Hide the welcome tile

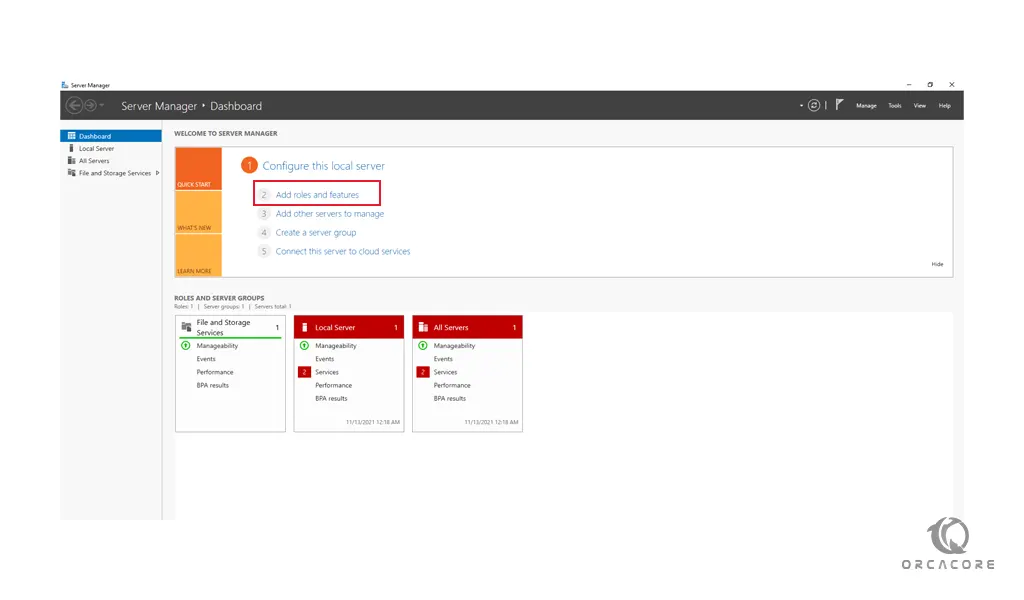tap(937, 264)
